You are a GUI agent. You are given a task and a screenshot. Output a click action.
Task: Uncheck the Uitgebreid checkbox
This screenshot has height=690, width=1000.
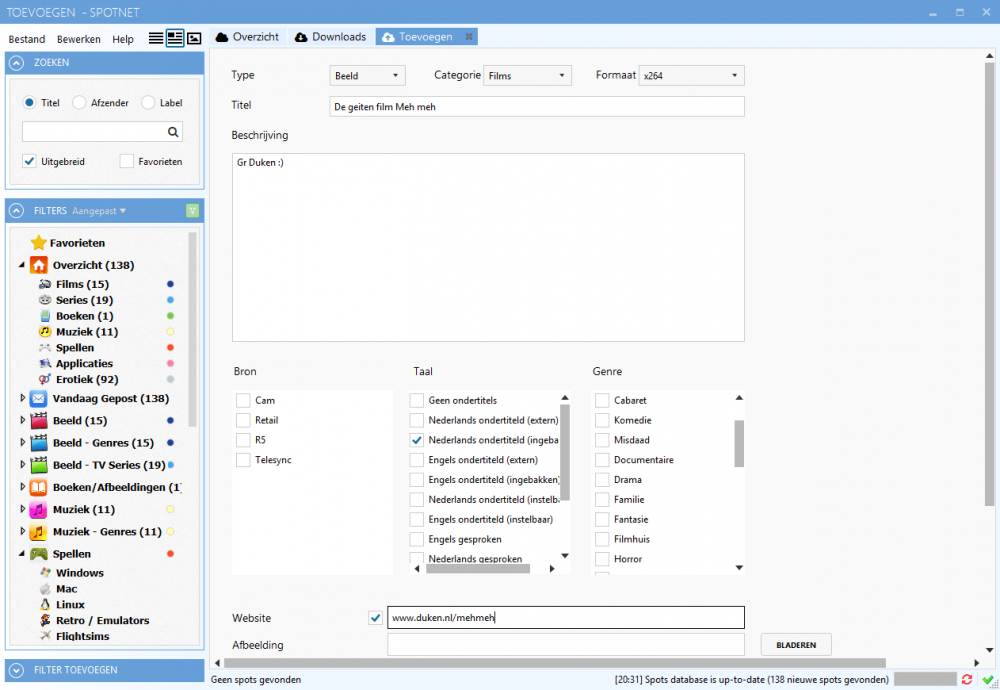point(30,161)
